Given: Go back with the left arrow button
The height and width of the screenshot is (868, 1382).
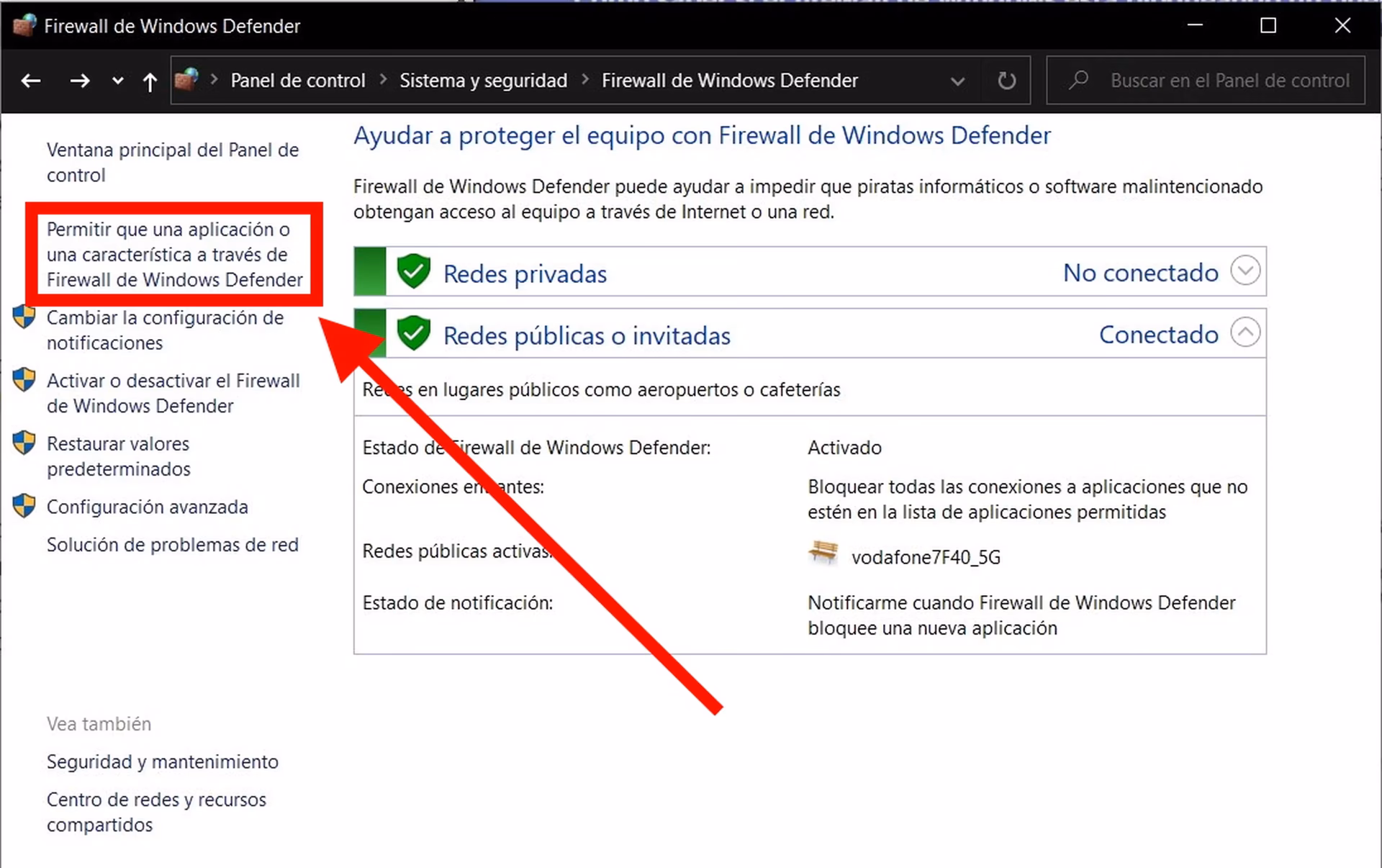Looking at the screenshot, I should pyautogui.click(x=30, y=81).
